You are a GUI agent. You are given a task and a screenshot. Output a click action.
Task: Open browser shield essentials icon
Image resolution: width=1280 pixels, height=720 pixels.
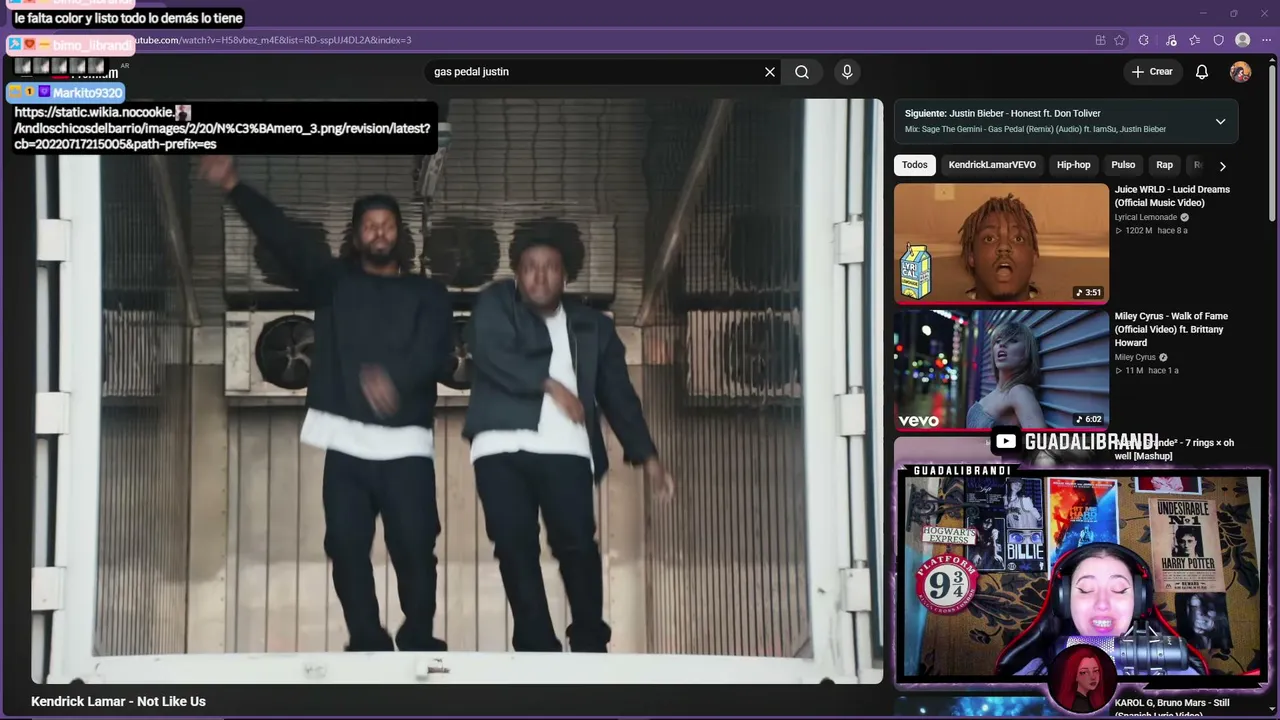(1218, 40)
